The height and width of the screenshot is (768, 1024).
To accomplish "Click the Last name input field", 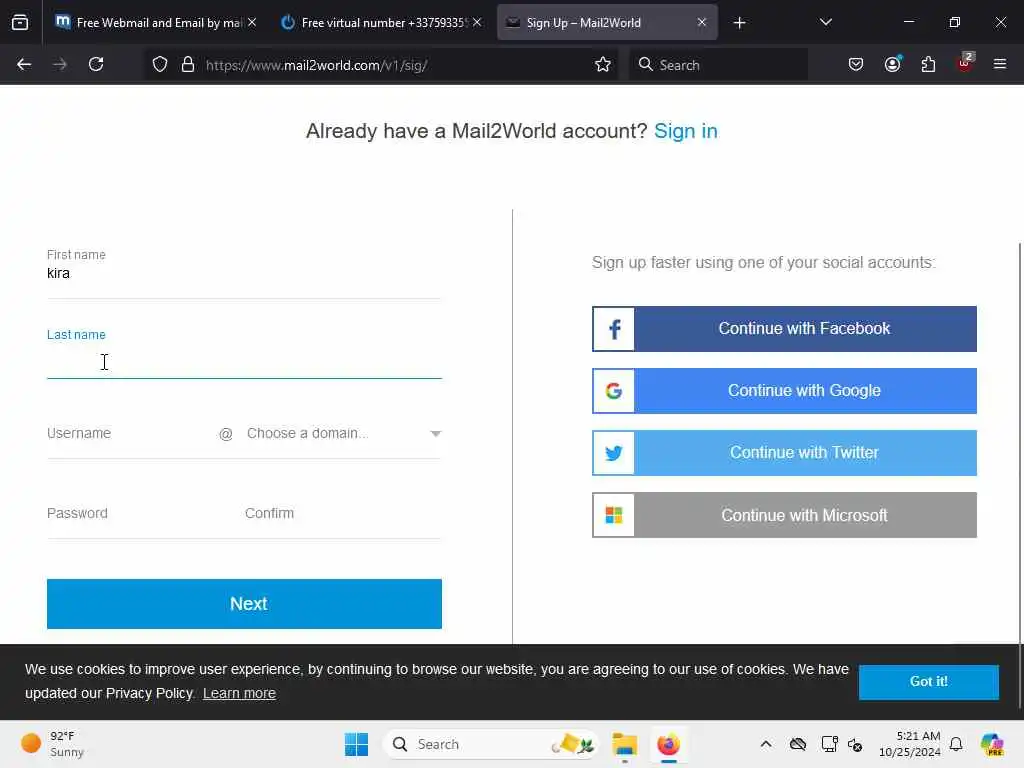I will coord(244,362).
